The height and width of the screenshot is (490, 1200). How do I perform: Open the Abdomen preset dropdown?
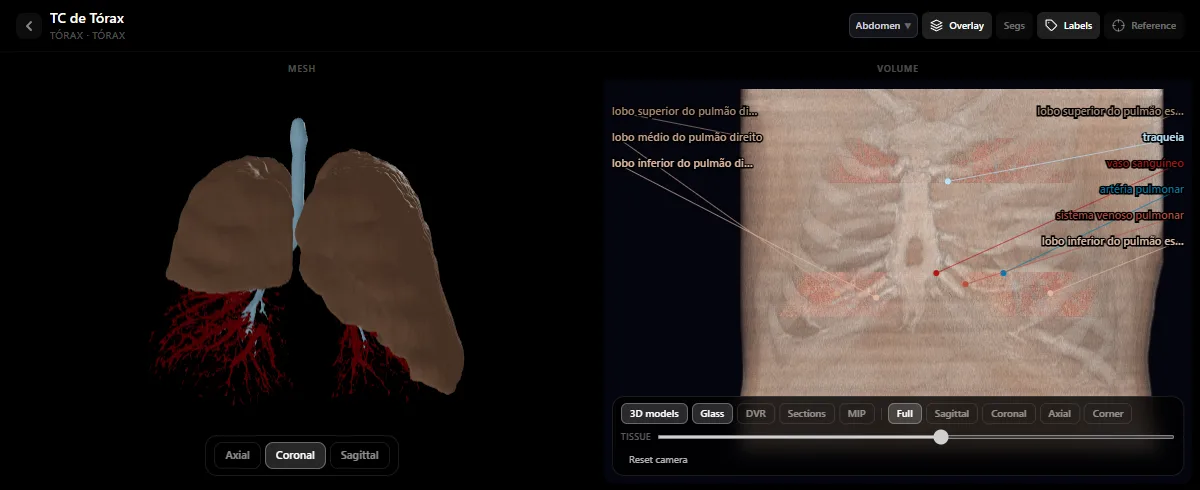tap(883, 26)
